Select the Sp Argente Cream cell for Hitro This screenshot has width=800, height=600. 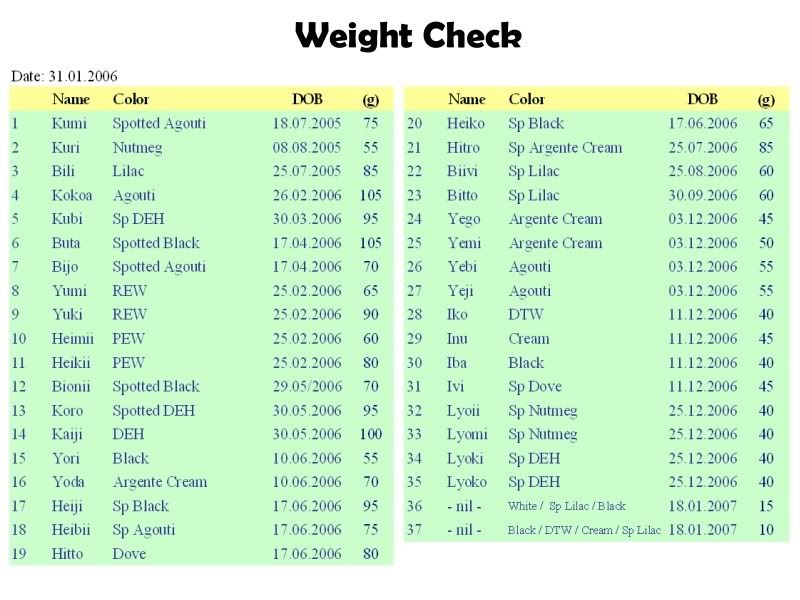pos(565,147)
